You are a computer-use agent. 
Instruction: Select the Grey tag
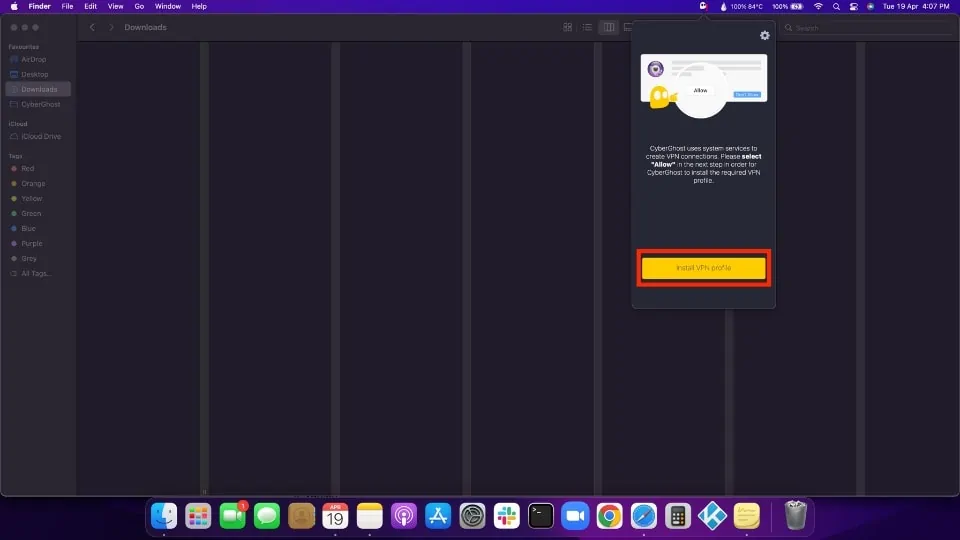pos(38,258)
